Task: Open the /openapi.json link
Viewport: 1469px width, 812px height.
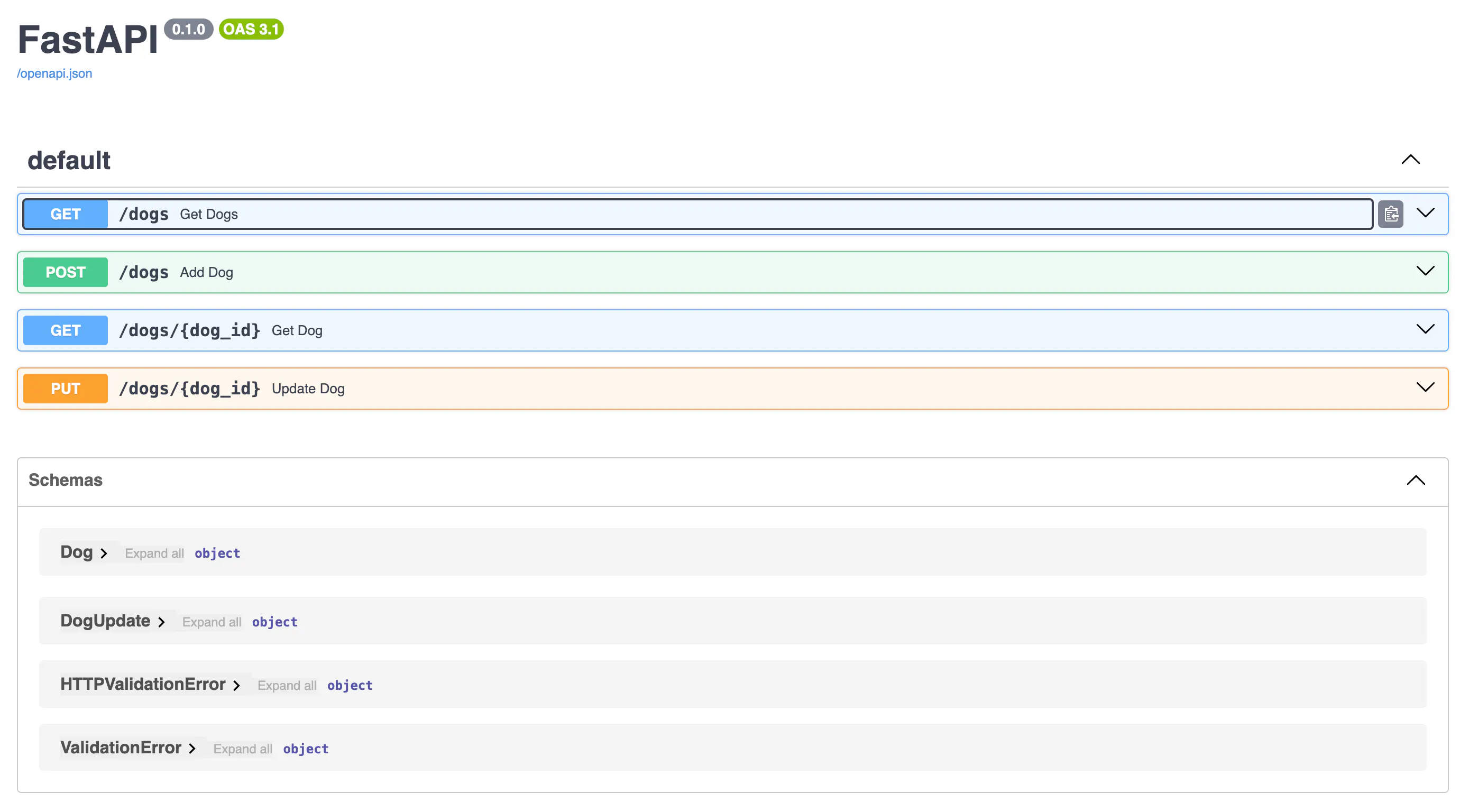Action: point(54,73)
